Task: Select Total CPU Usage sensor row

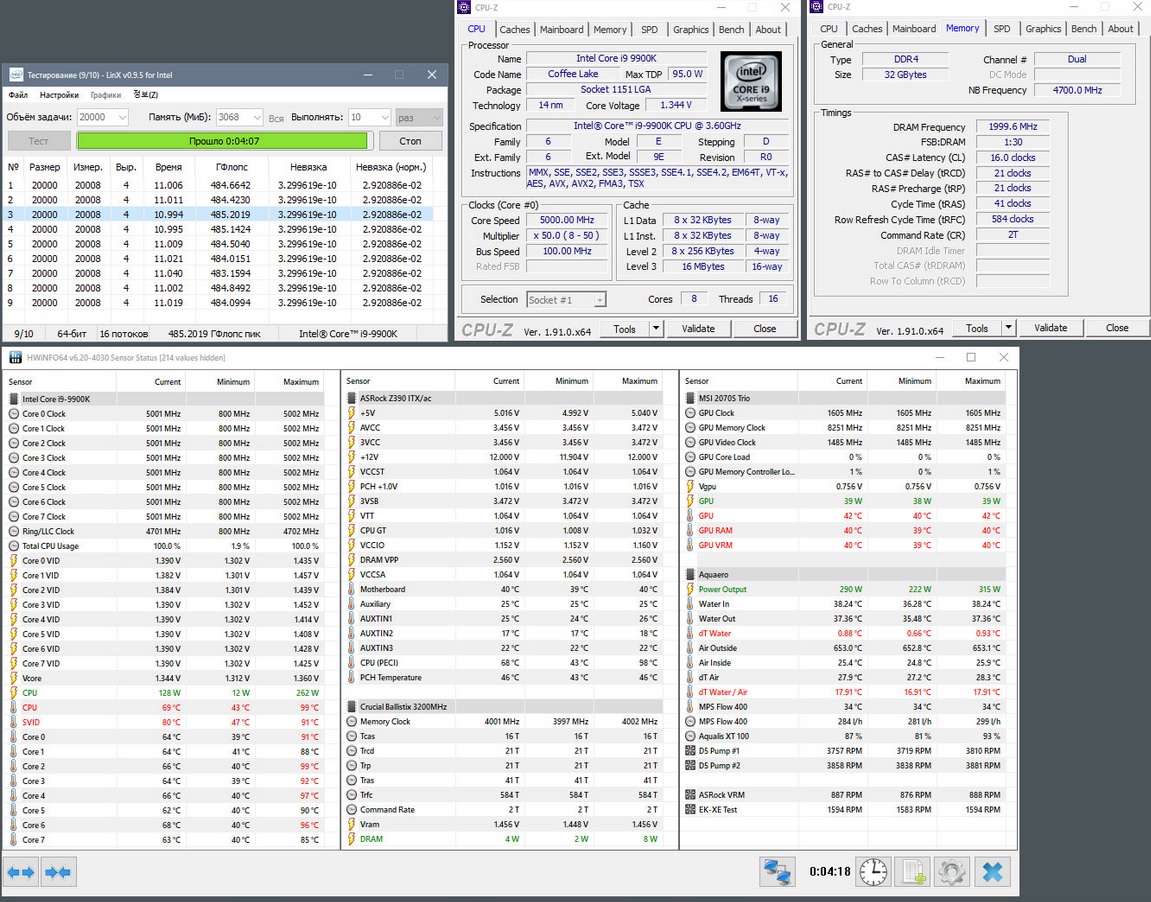Action: (x=164, y=546)
